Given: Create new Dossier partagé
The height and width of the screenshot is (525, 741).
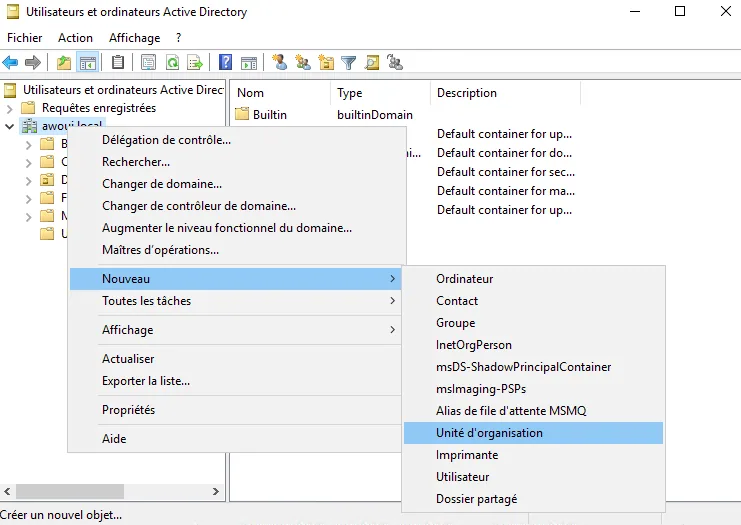Looking at the screenshot, I should click(534, 499).
